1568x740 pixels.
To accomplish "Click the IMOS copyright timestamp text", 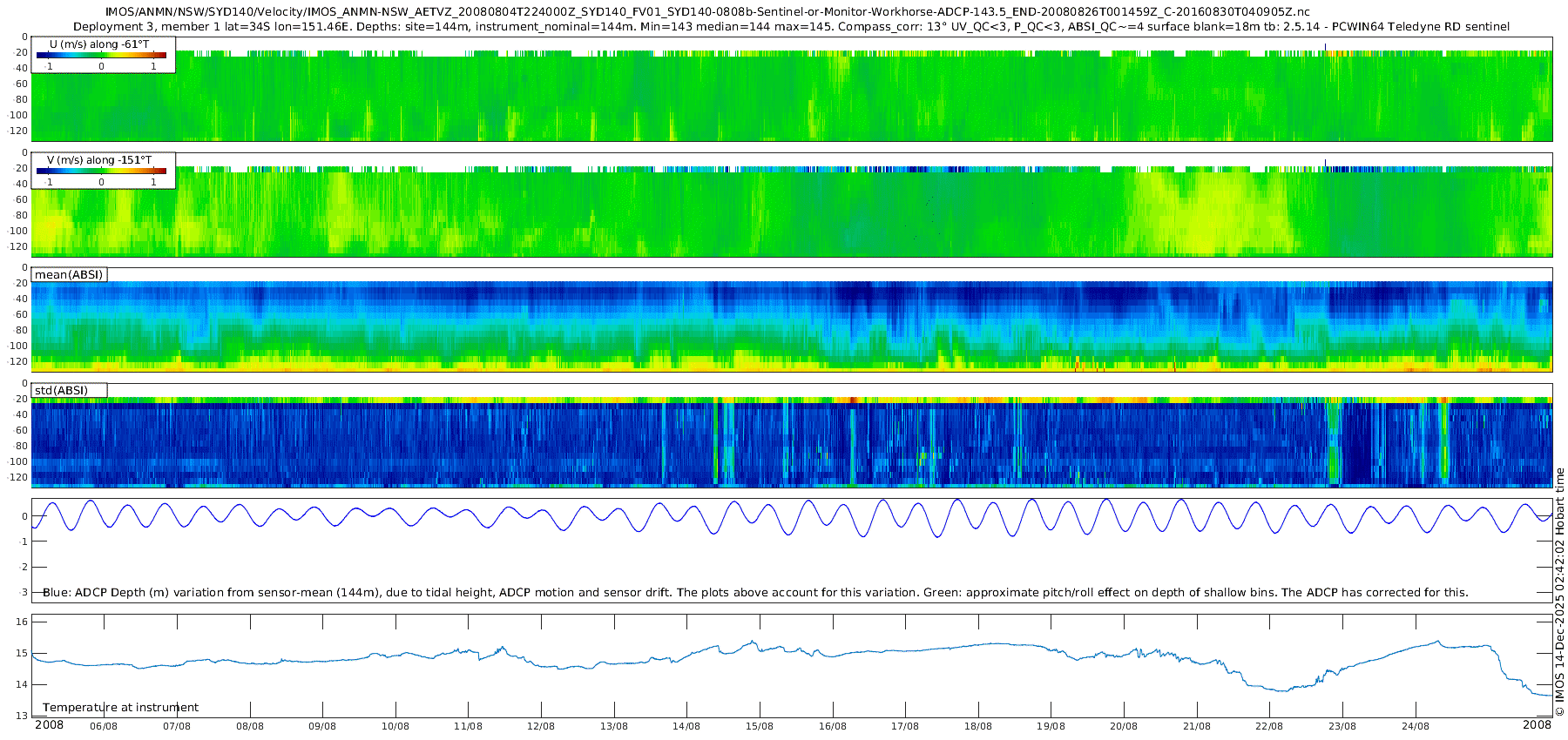I will tap(1559, 592).
